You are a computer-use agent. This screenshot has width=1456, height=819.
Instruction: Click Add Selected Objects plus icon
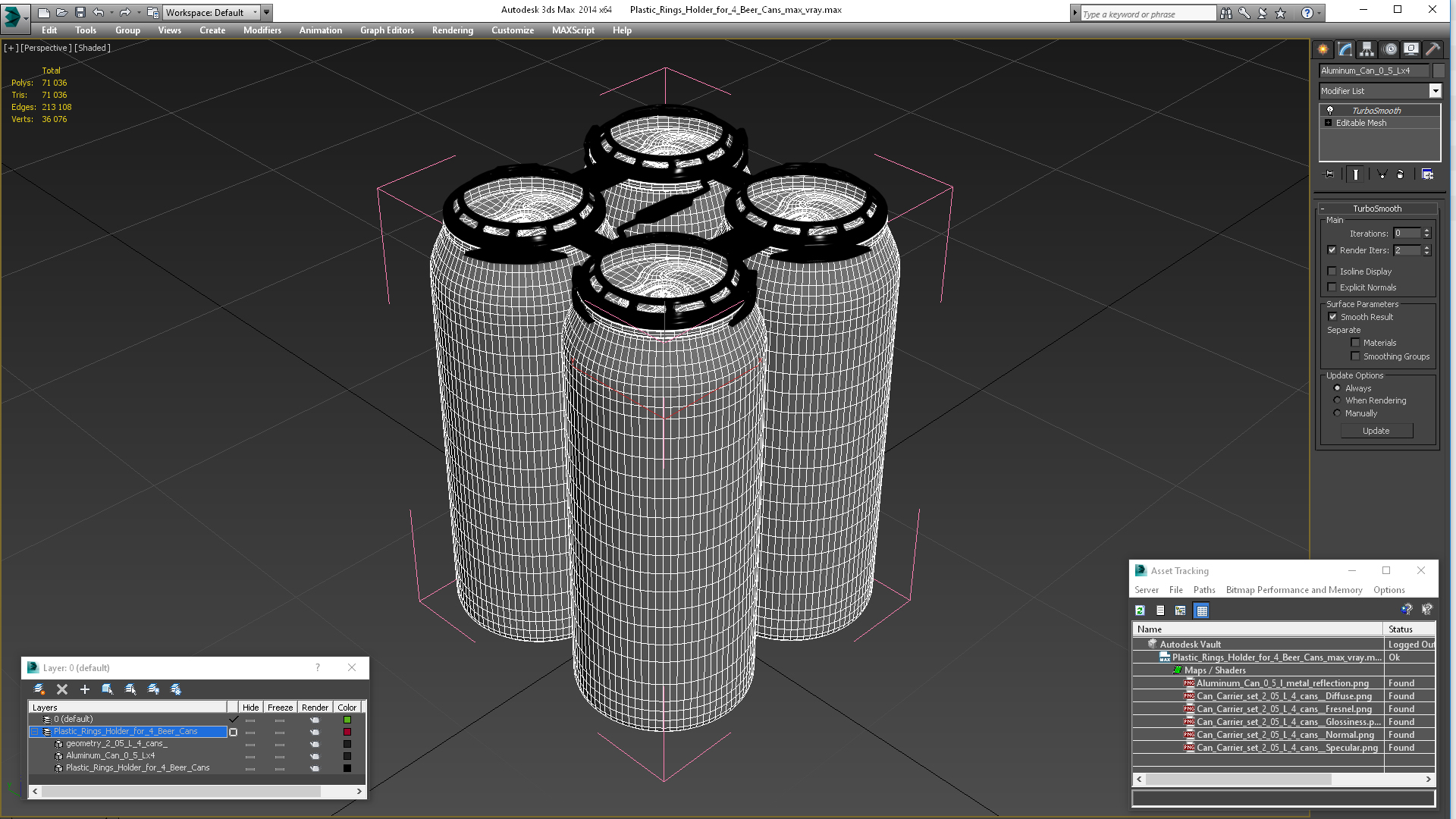[85, 689]
